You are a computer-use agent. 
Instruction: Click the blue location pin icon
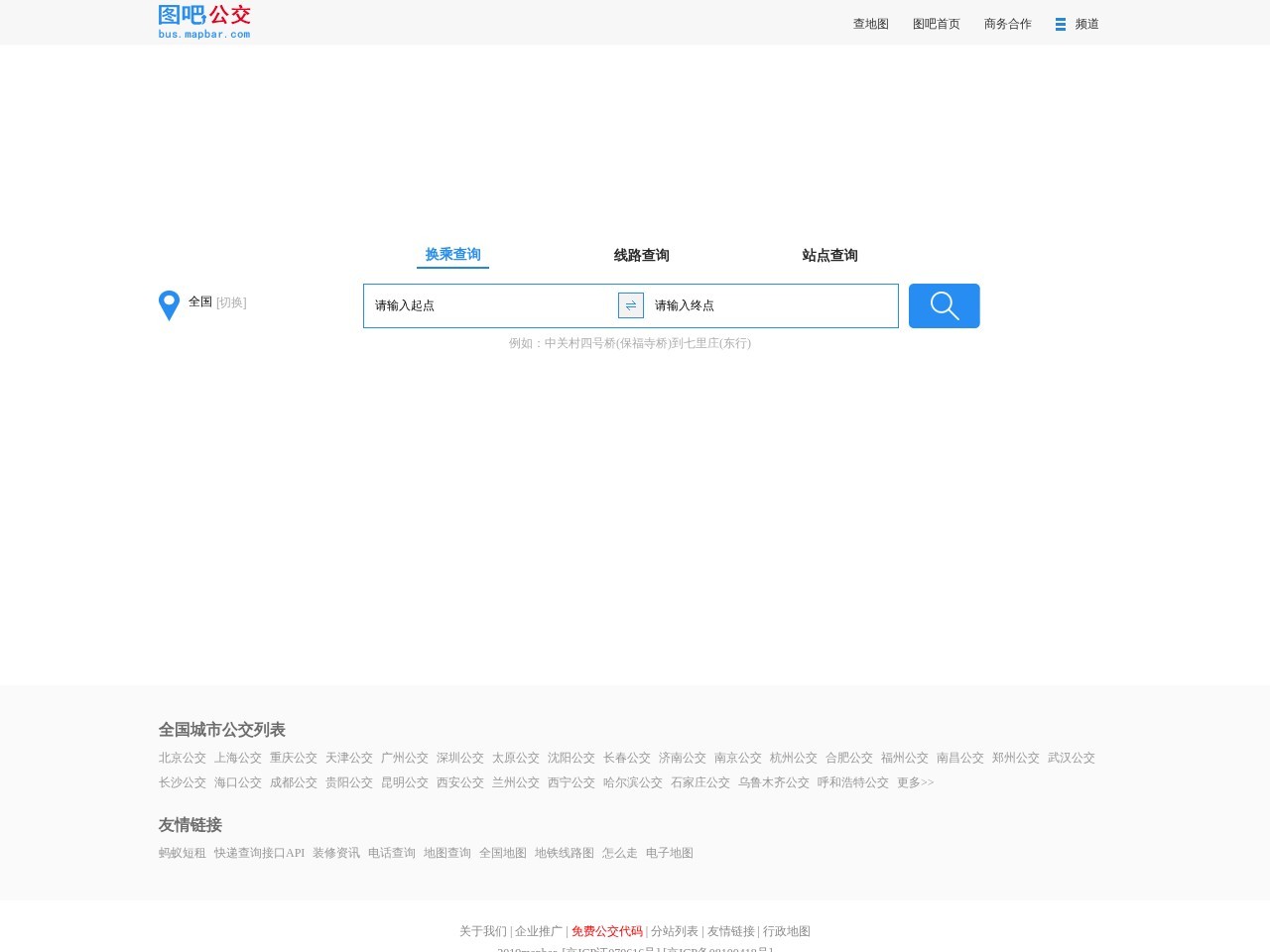[168, 305]
